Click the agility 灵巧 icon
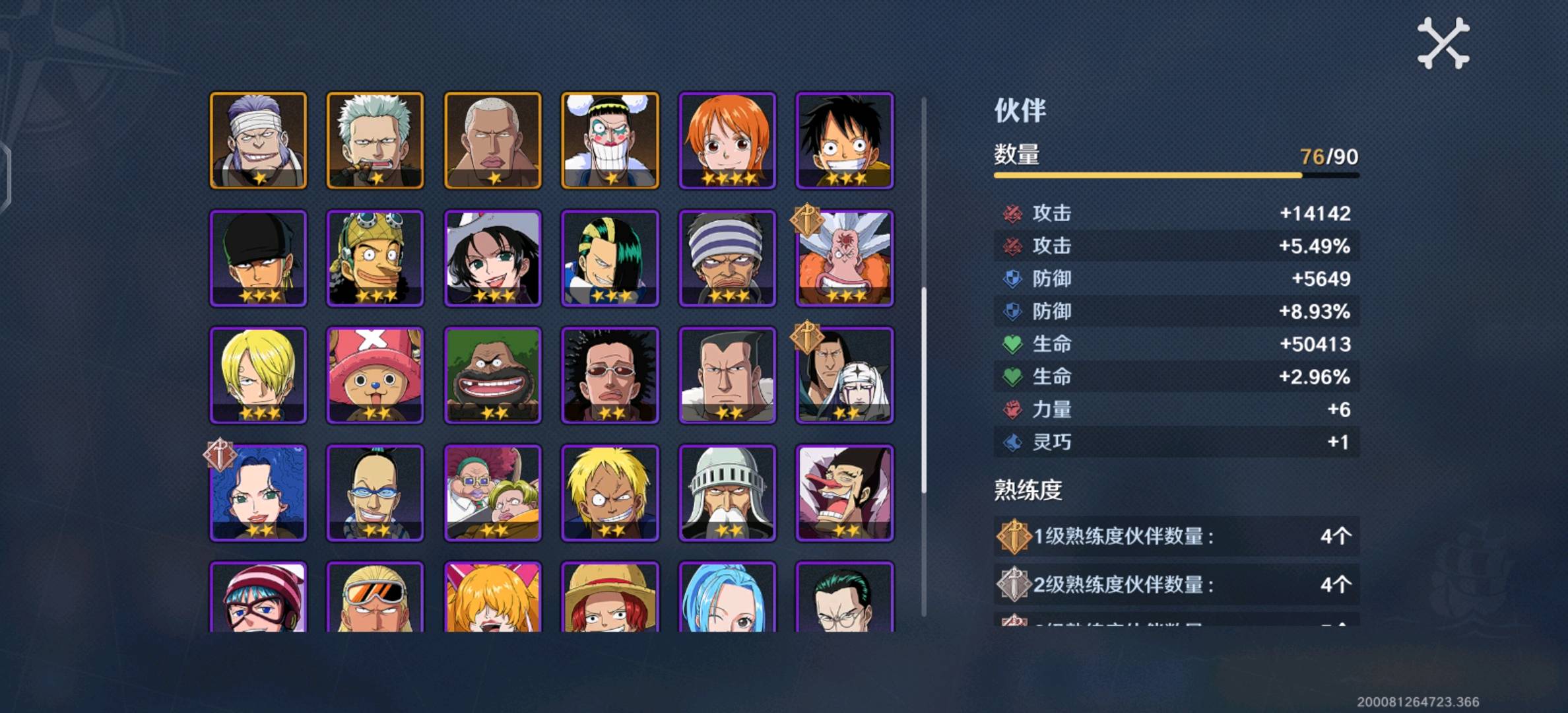This screenshot has height=713, width=1568. (x=1012, y=442)
